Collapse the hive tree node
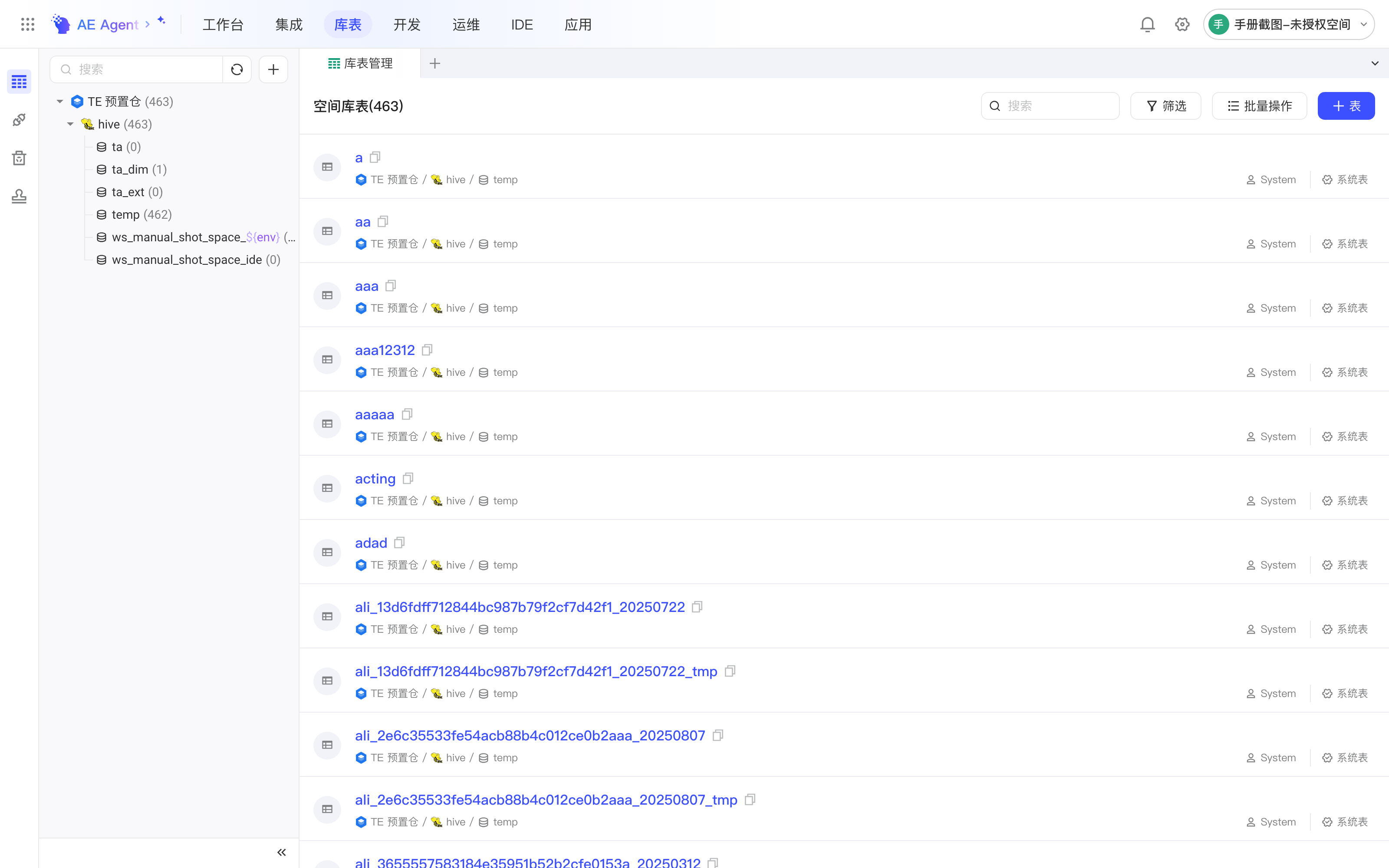The width and height of the screenshot is (1389, 868). coord(70,124)
